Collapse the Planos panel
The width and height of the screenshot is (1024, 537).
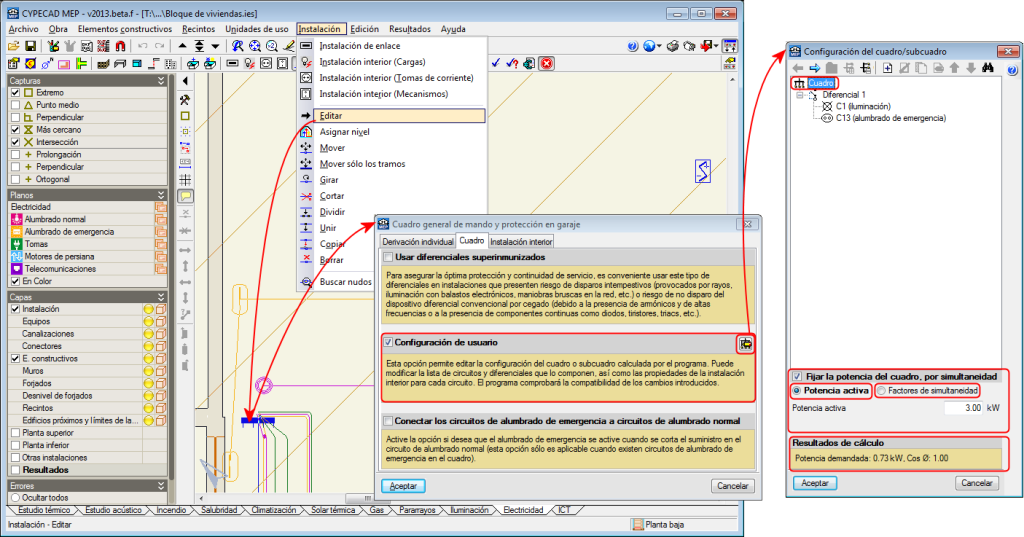pyautogui.click(x=161, y=195)
